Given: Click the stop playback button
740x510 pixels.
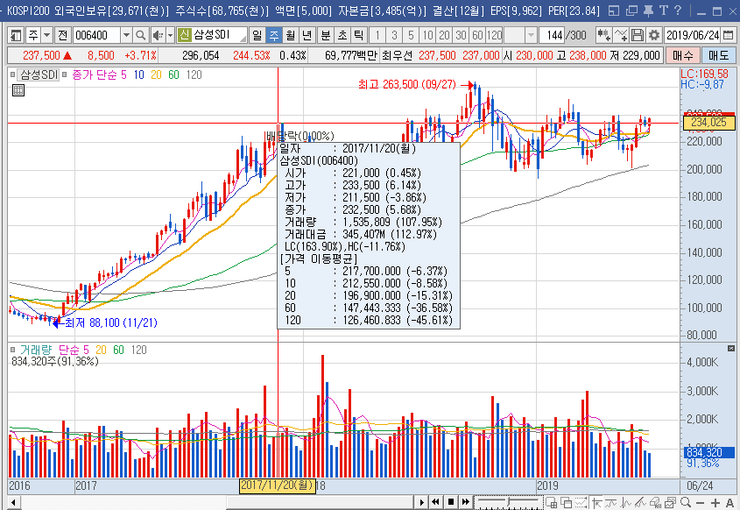Looking at the screenshot, I should click(451, 502).
